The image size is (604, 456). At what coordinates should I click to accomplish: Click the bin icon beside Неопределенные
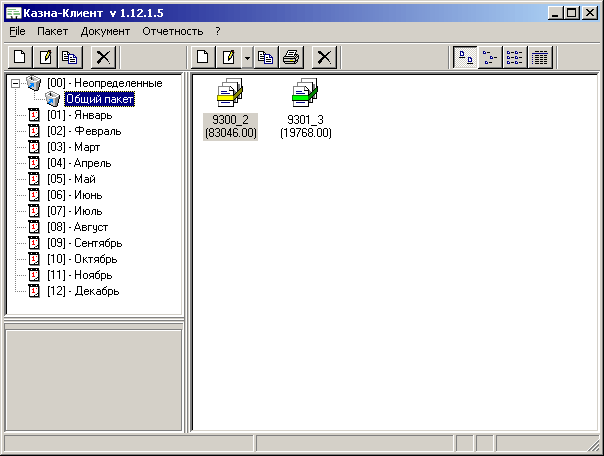coord(34,83)
